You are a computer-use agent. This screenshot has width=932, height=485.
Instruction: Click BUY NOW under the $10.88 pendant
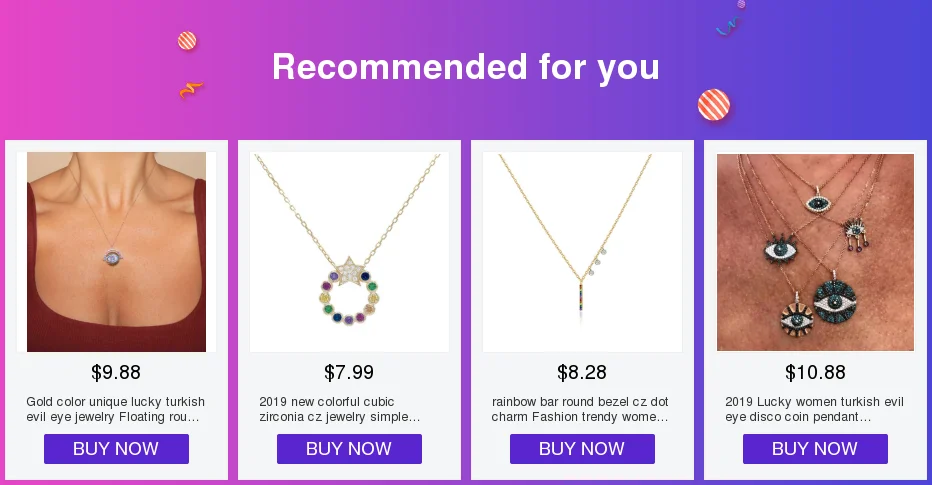point(816,449)
